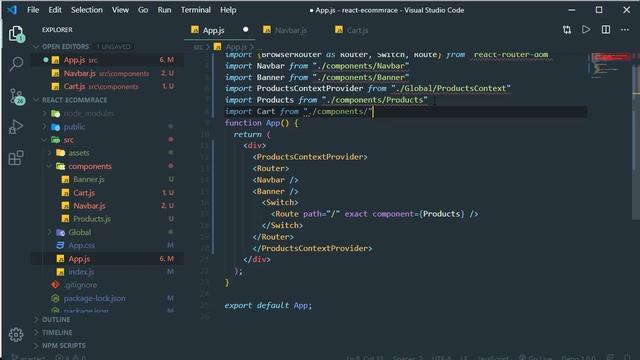Image resolution: width=640 pixels, height=360 pixels.
Task: Open the File menu
Action: coord(33,10)
